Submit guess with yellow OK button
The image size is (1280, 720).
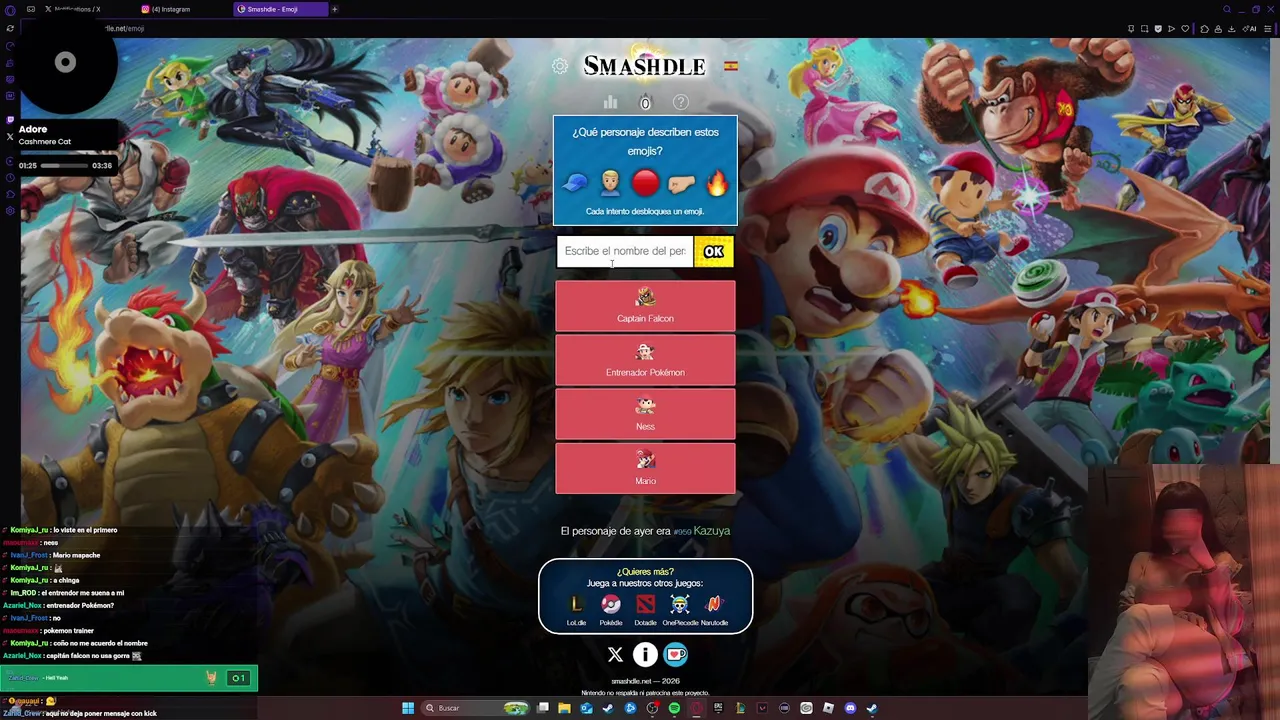(x=714, y=252)
